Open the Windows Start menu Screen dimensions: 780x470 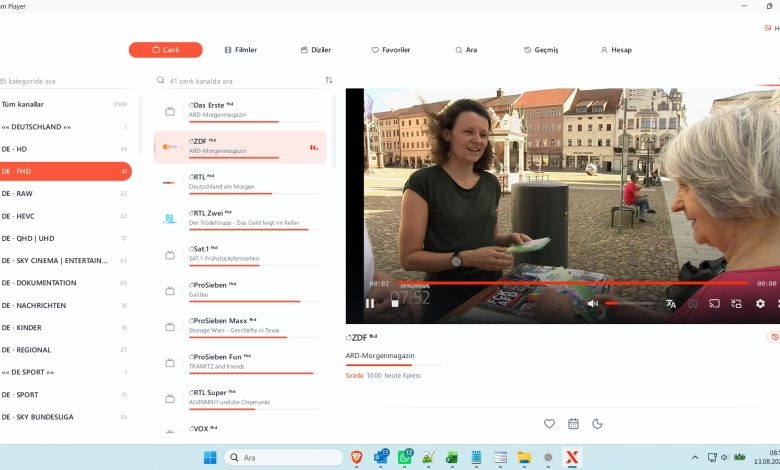coord(210,457)
